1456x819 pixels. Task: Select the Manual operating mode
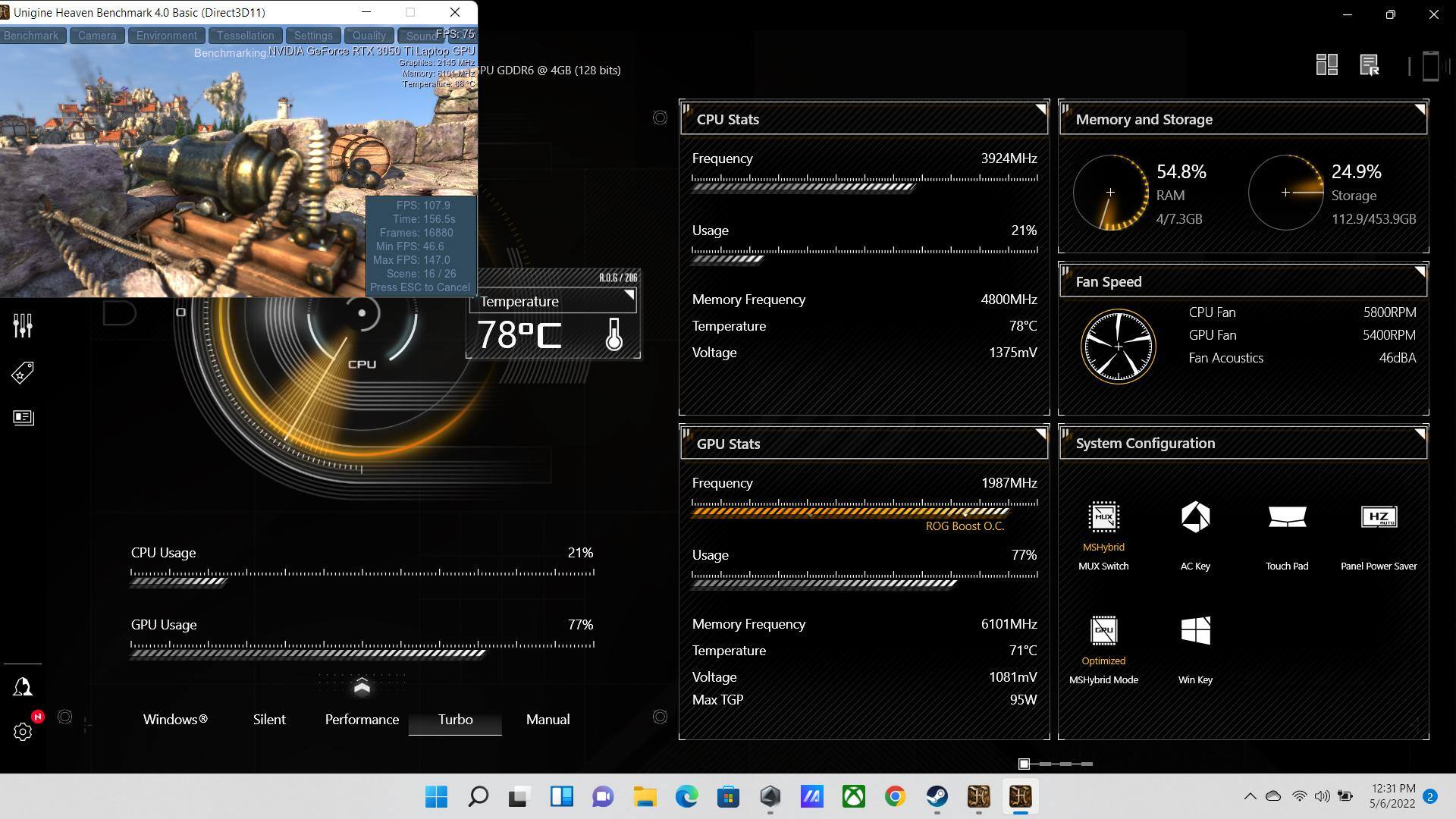point(548,720)
